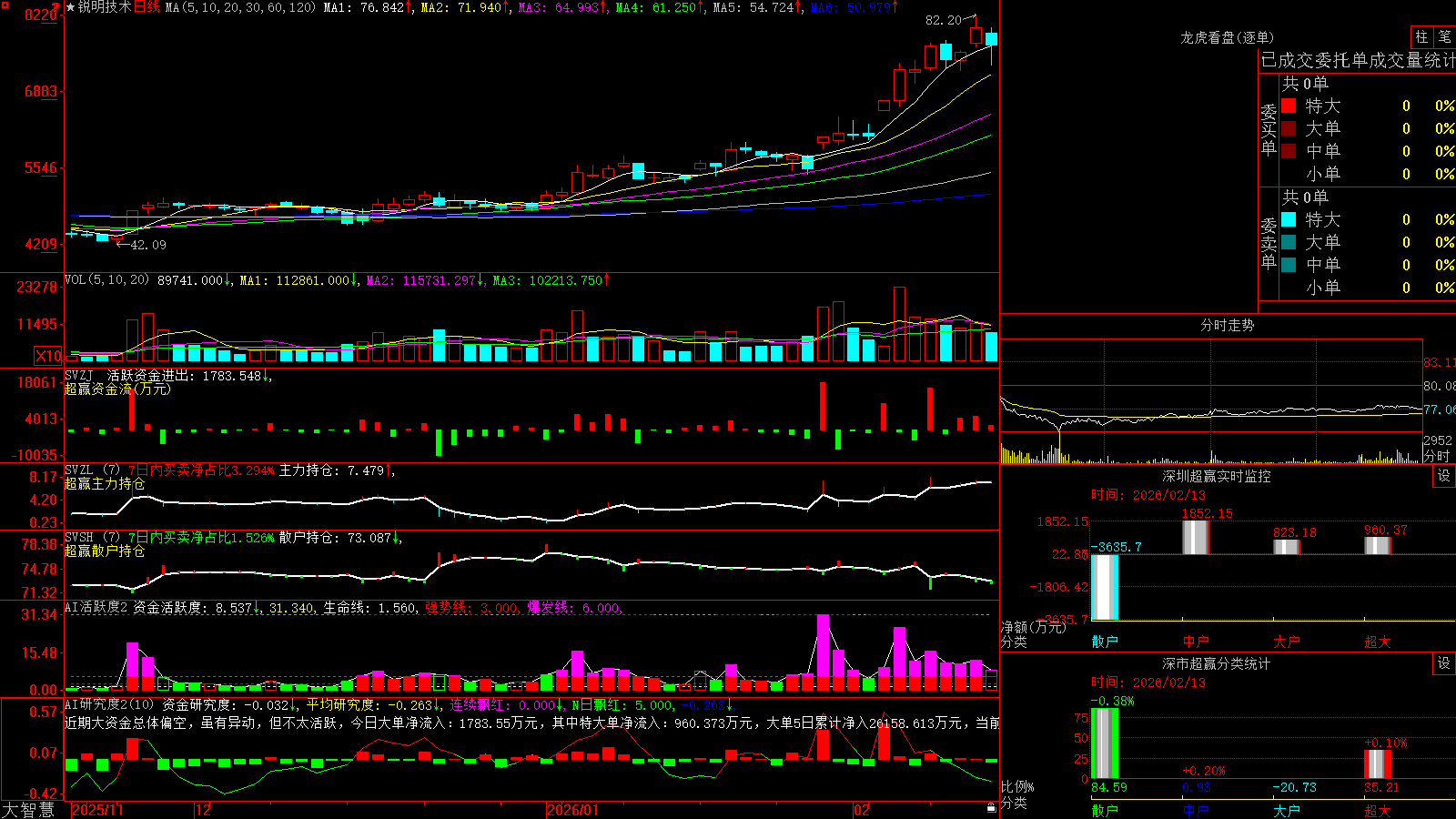Click the 02 month marker on timeline
Screen dimensions: 1456x819
pos(862,810)
